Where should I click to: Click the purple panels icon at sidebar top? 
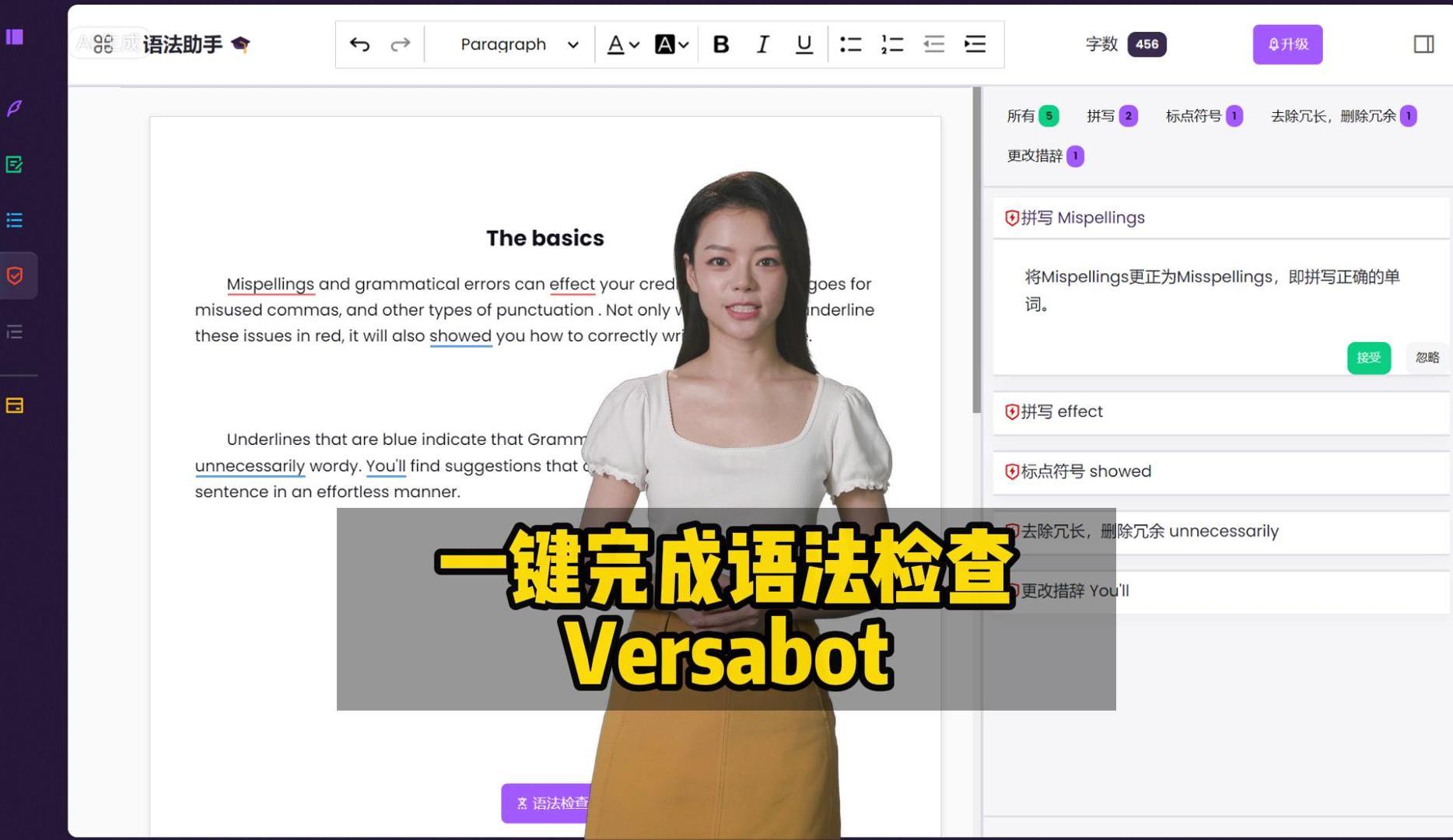click(x=16, y=37)
